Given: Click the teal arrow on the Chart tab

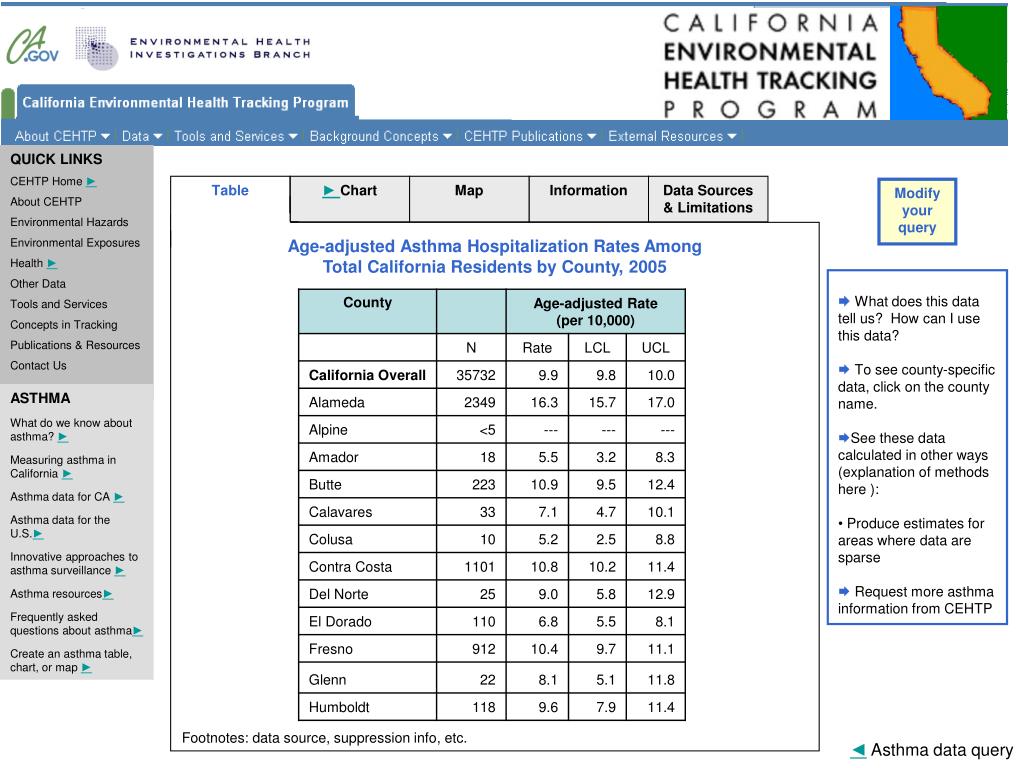Looking at the screenshot, I should click(330, 191).
